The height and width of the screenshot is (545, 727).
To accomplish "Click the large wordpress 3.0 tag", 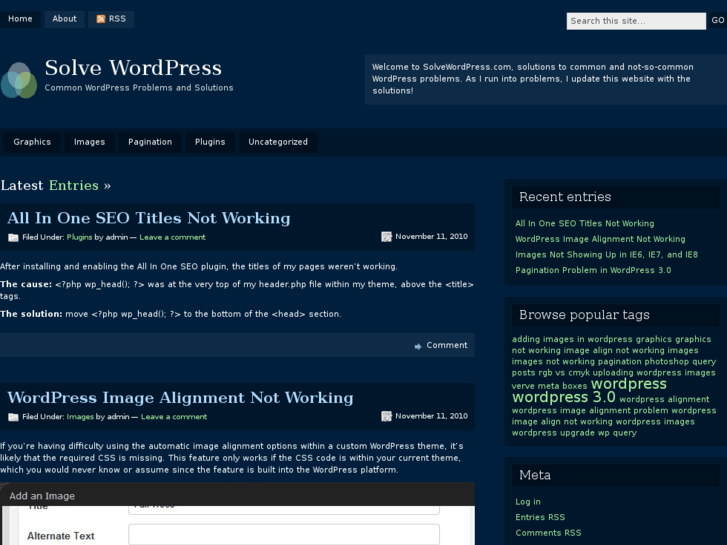I will pos(564,397).
